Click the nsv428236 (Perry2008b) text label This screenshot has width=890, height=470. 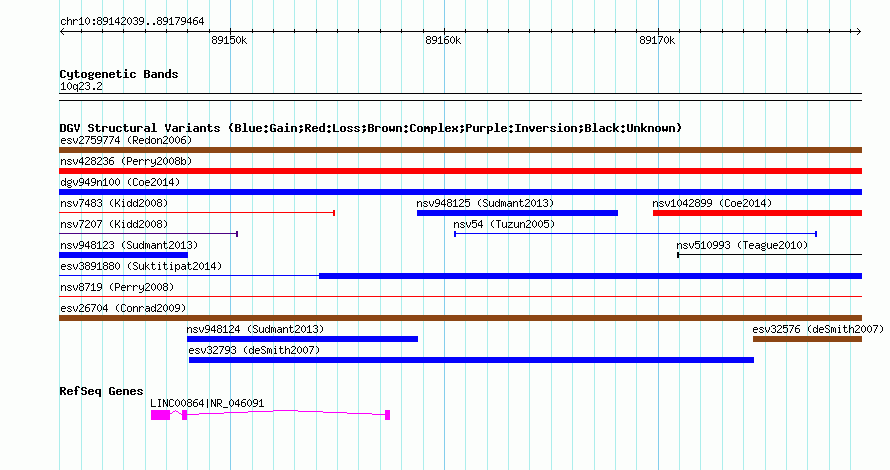(x=126, y=161)
